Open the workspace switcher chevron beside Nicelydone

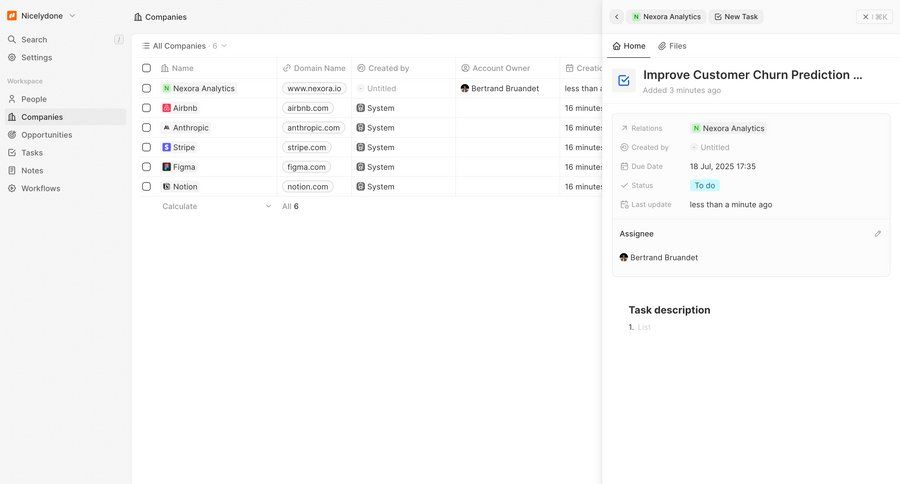(x=72, y=16)
